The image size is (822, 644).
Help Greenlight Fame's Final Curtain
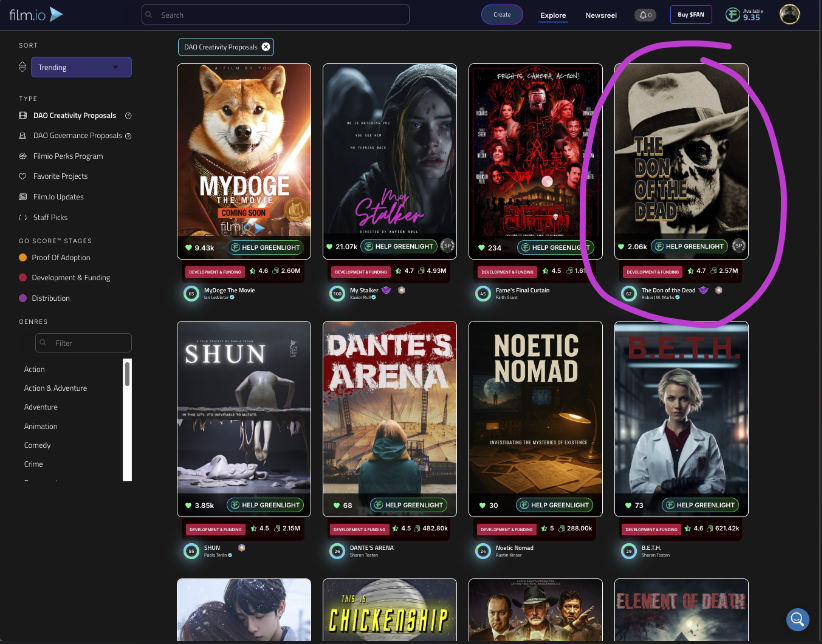tap(555, 248)
